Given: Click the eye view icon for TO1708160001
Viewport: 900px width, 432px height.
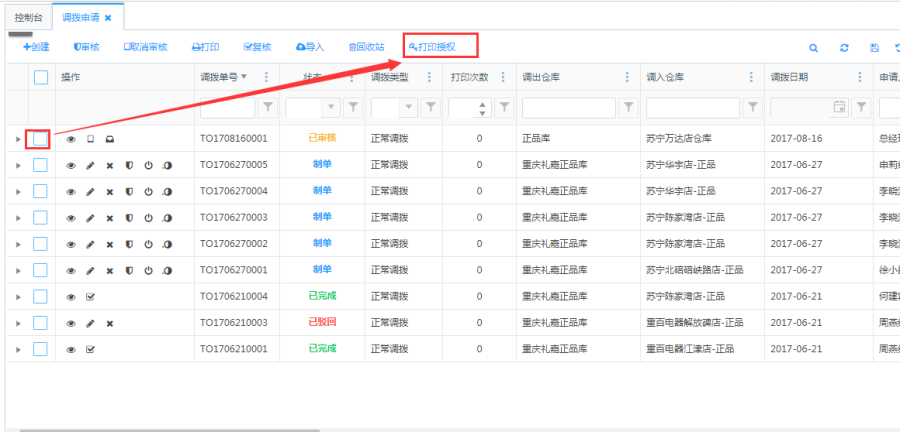Looking at the screenshot, I should click(x=71, y=139).
